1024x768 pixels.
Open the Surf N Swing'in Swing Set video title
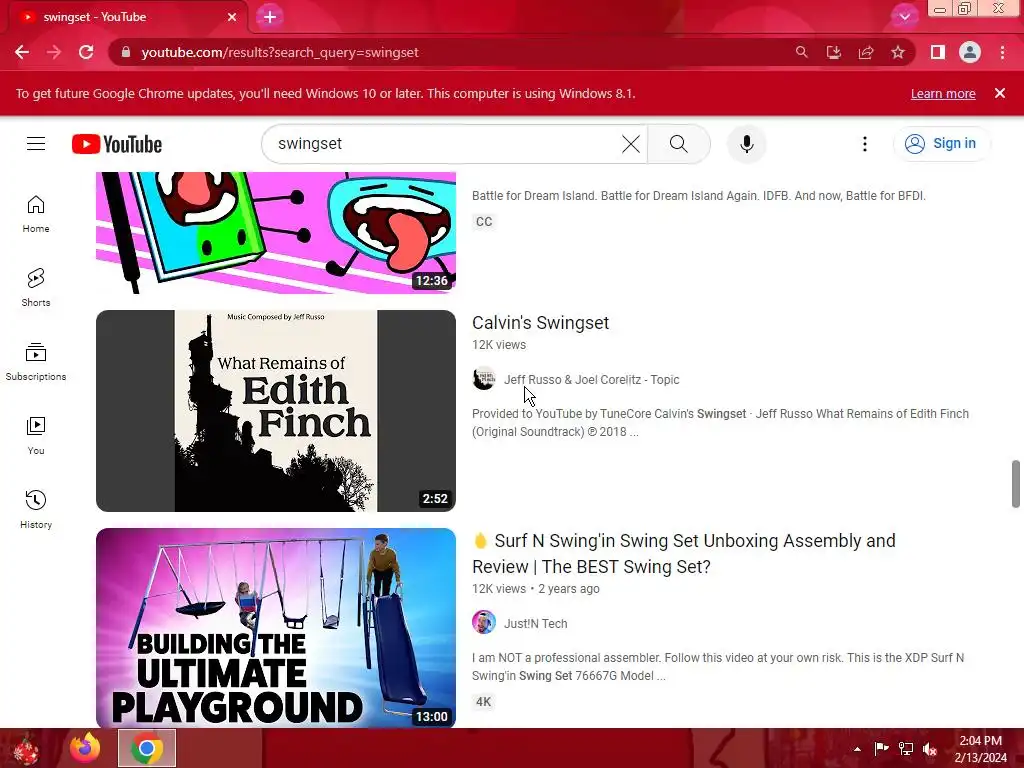coord(684,554)
